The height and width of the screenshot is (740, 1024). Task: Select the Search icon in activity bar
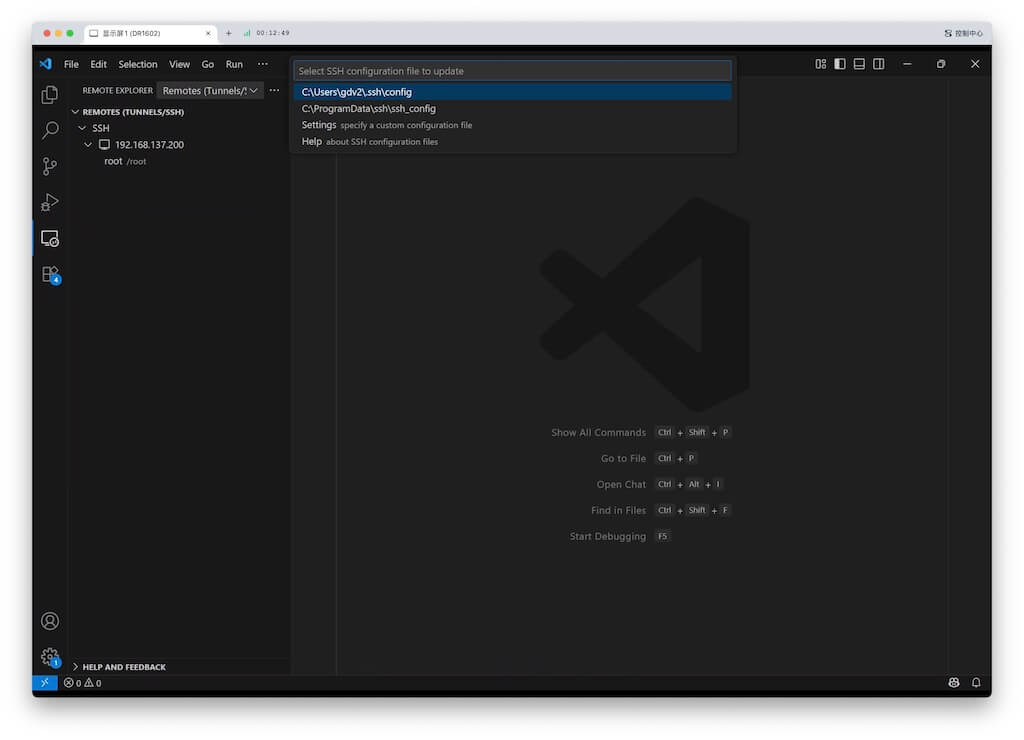click(49, 130)
